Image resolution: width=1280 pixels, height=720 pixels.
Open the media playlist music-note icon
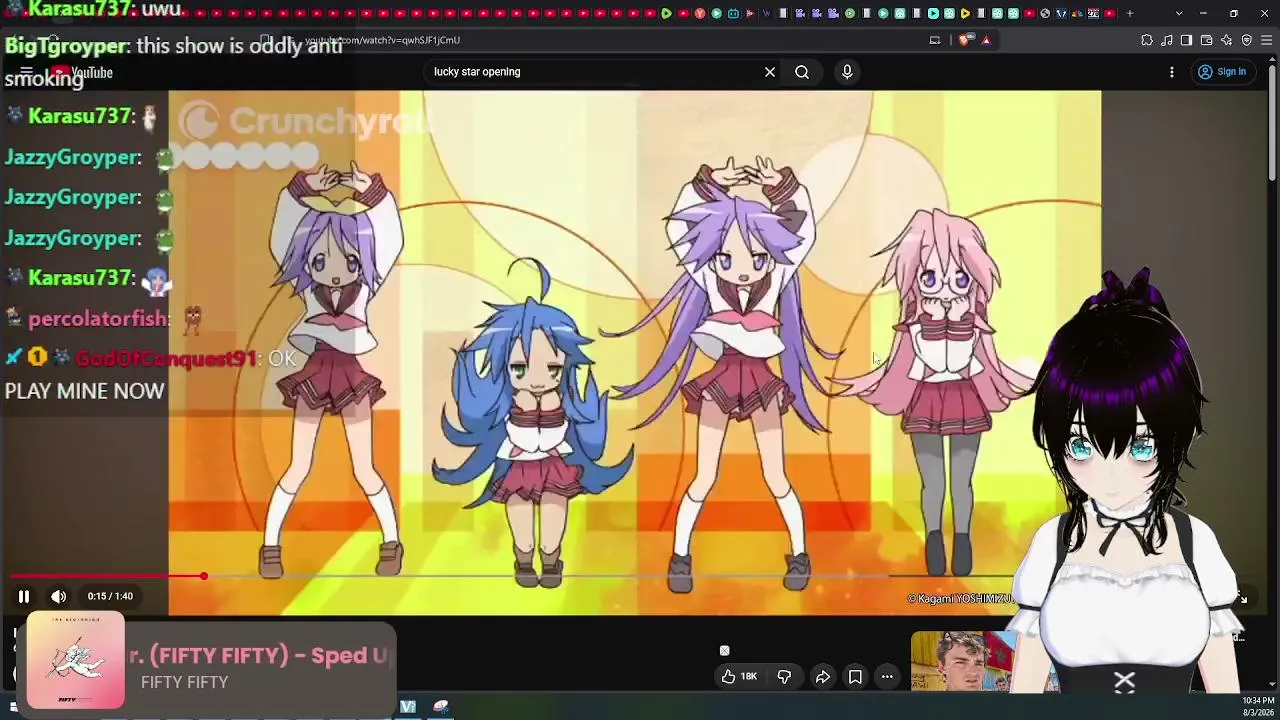(x=1167, y=40)
